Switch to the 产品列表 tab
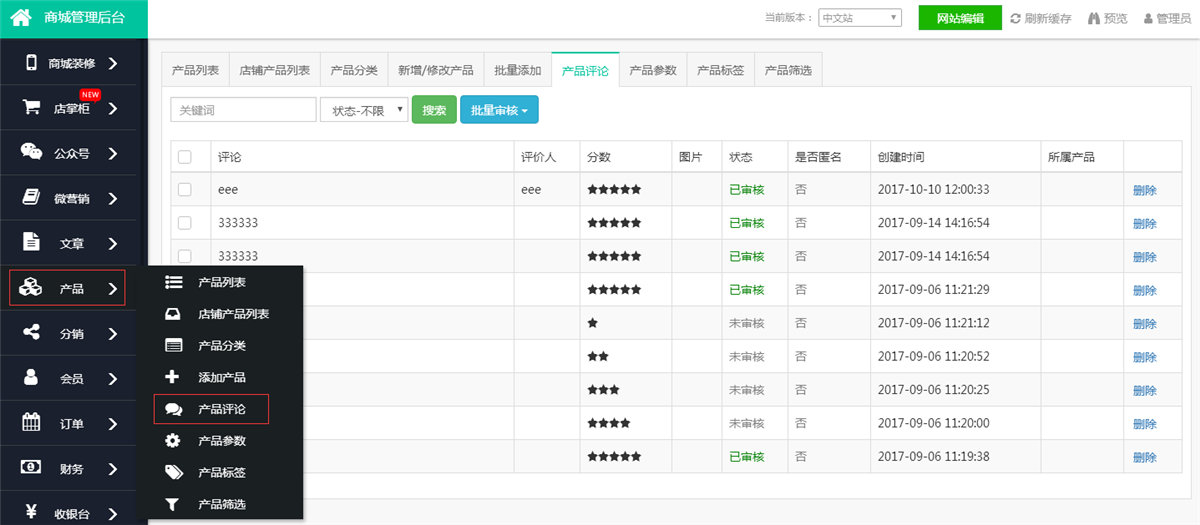 click(x=195, y=71)
